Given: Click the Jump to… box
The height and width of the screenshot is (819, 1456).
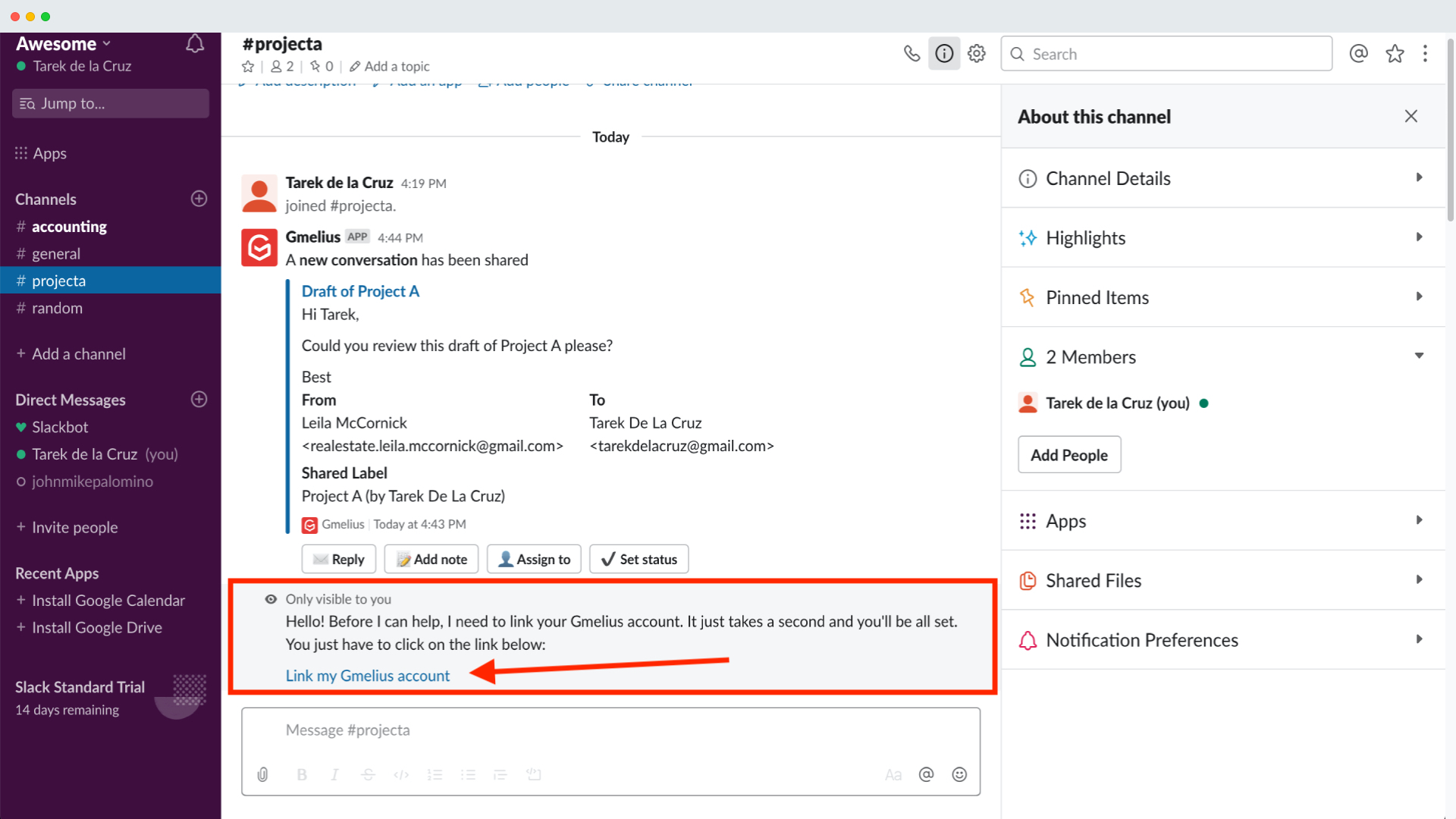Looking at the screenshot, I should point(111,103).
